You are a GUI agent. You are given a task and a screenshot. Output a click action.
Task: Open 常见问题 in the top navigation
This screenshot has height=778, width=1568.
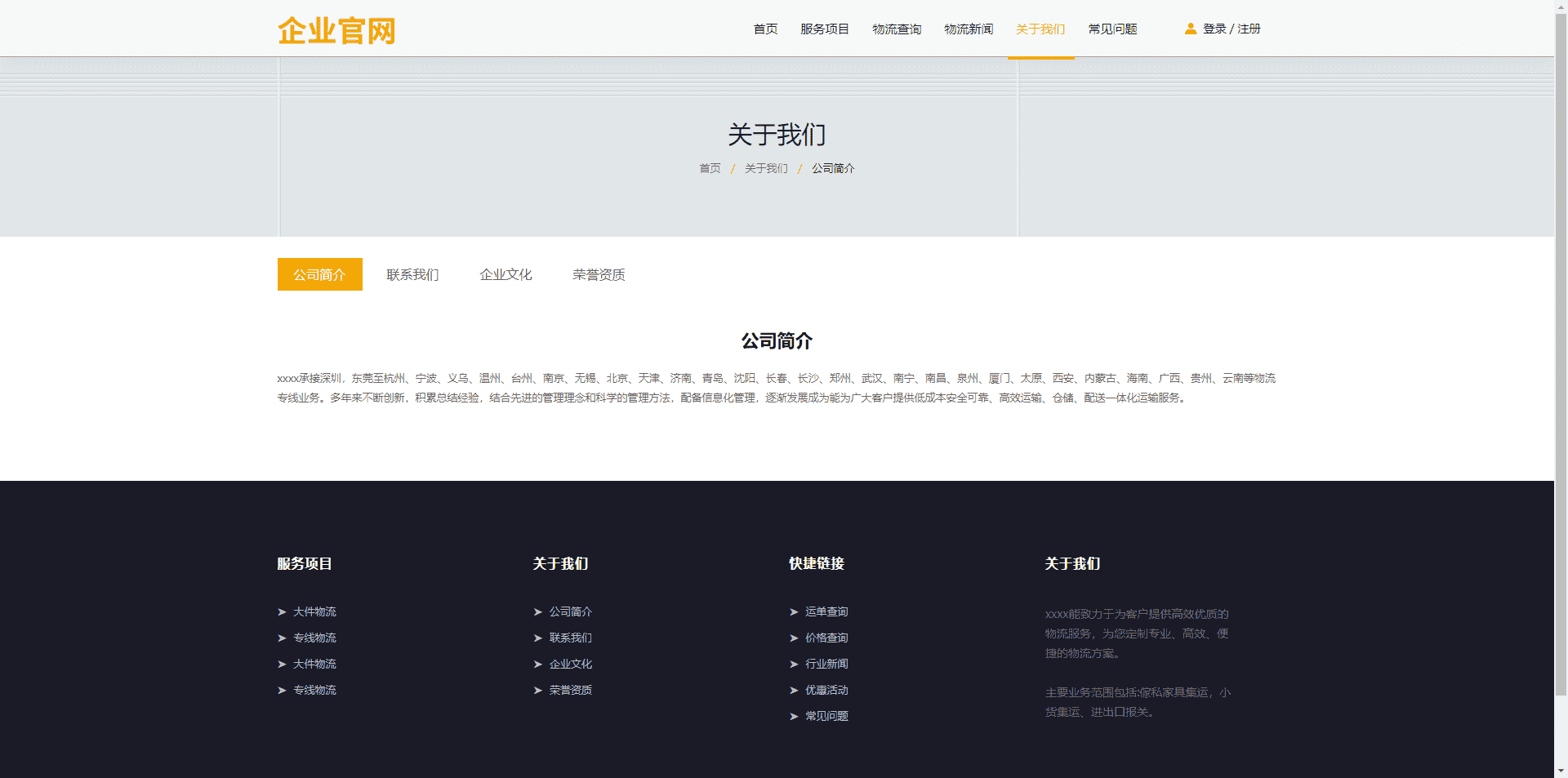(1112, 29)
